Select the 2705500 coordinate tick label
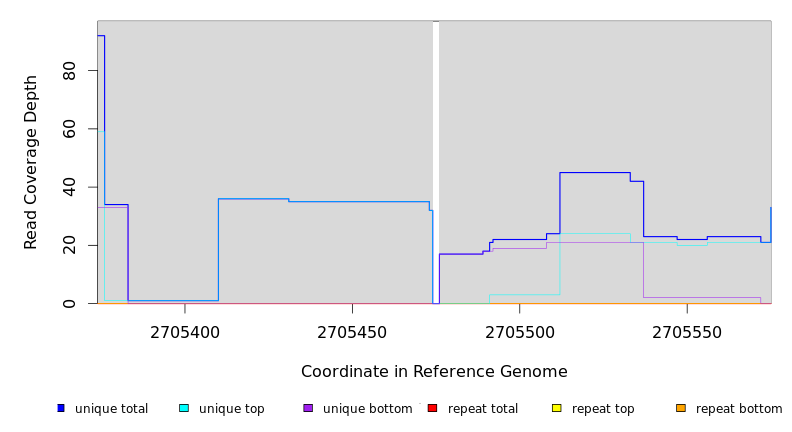Viewport: 792px width, 432px height. pyautogui.click(x=519, y=332)
